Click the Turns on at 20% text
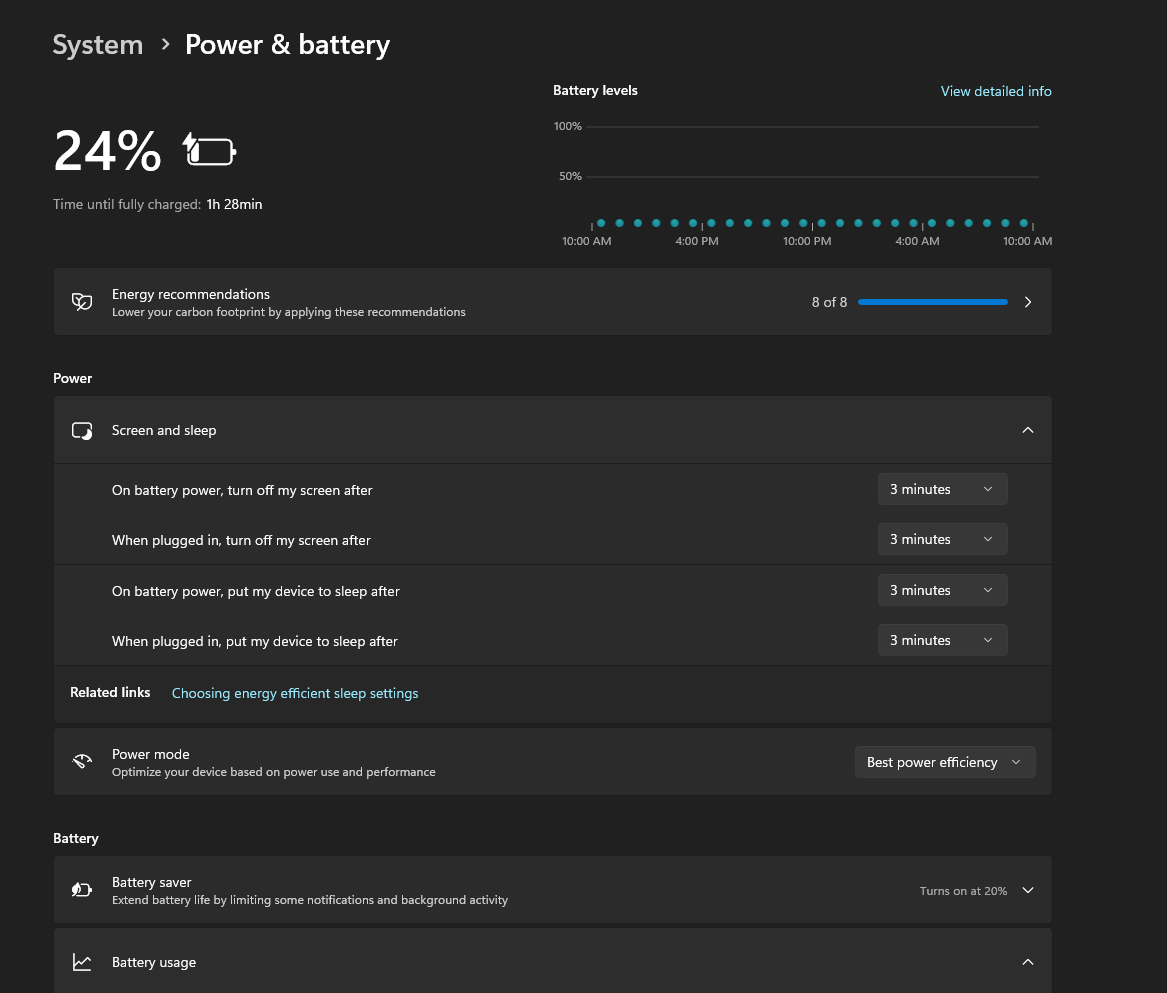The width and height of the screenshot is (1167, 993). point(963,891)
